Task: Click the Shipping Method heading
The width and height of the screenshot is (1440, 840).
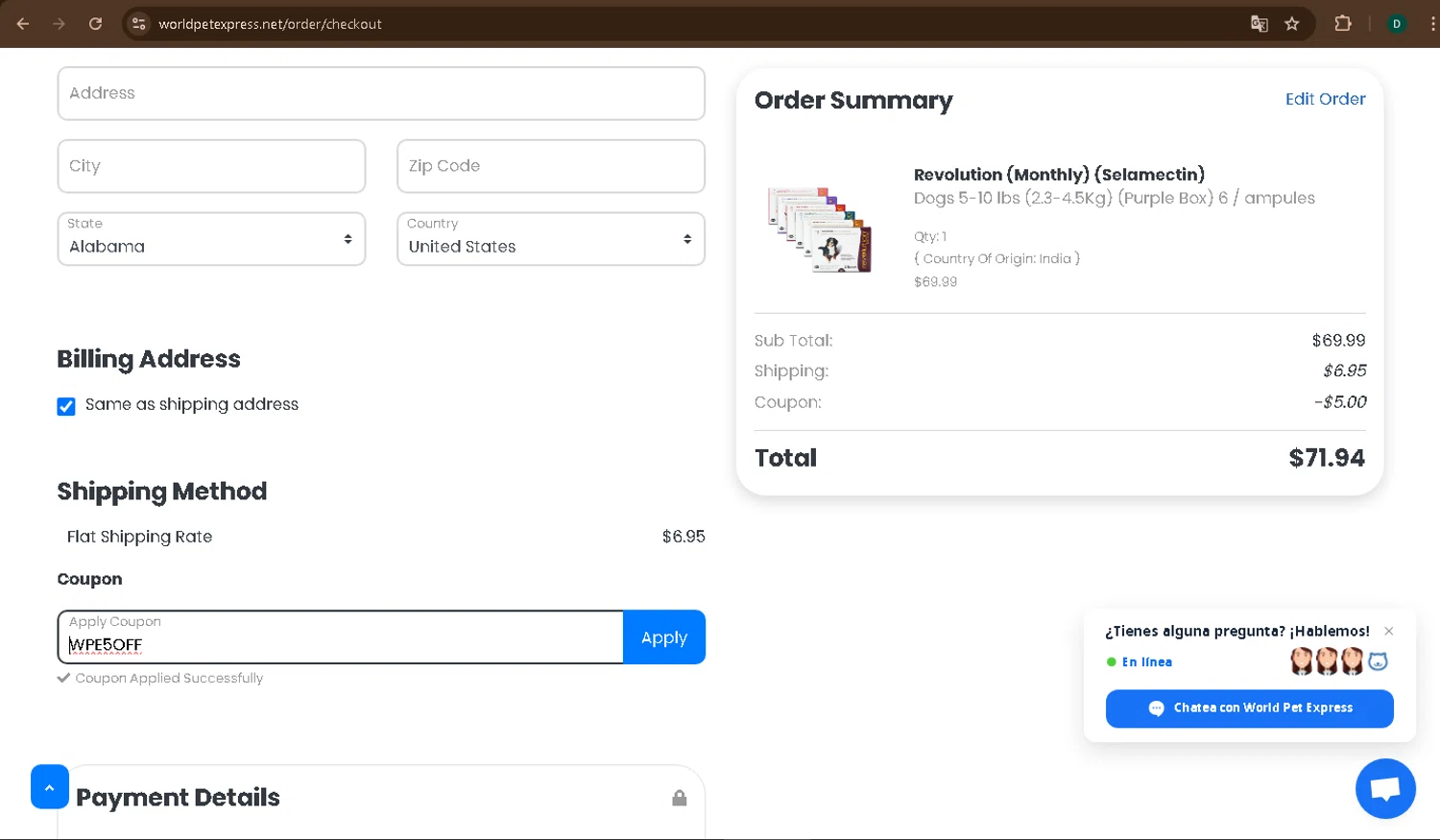Action: click(162, 492)
